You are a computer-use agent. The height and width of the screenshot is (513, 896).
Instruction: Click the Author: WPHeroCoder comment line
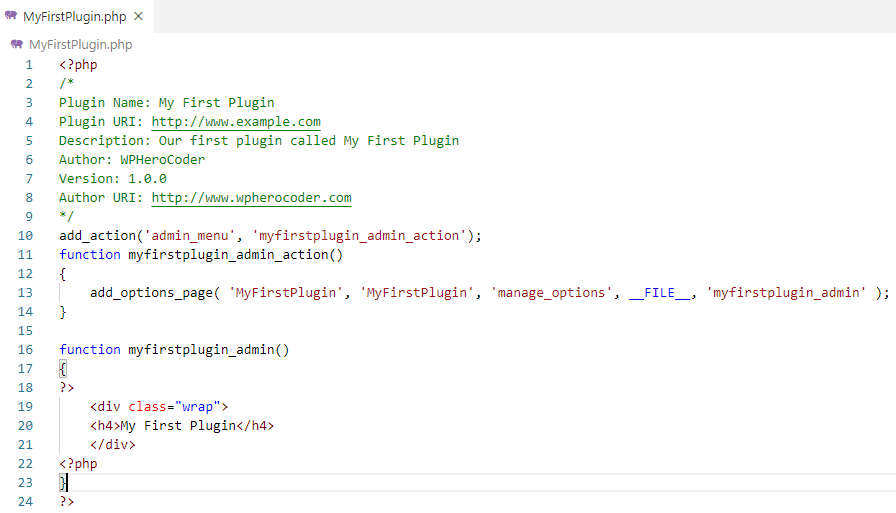point(132,160)
